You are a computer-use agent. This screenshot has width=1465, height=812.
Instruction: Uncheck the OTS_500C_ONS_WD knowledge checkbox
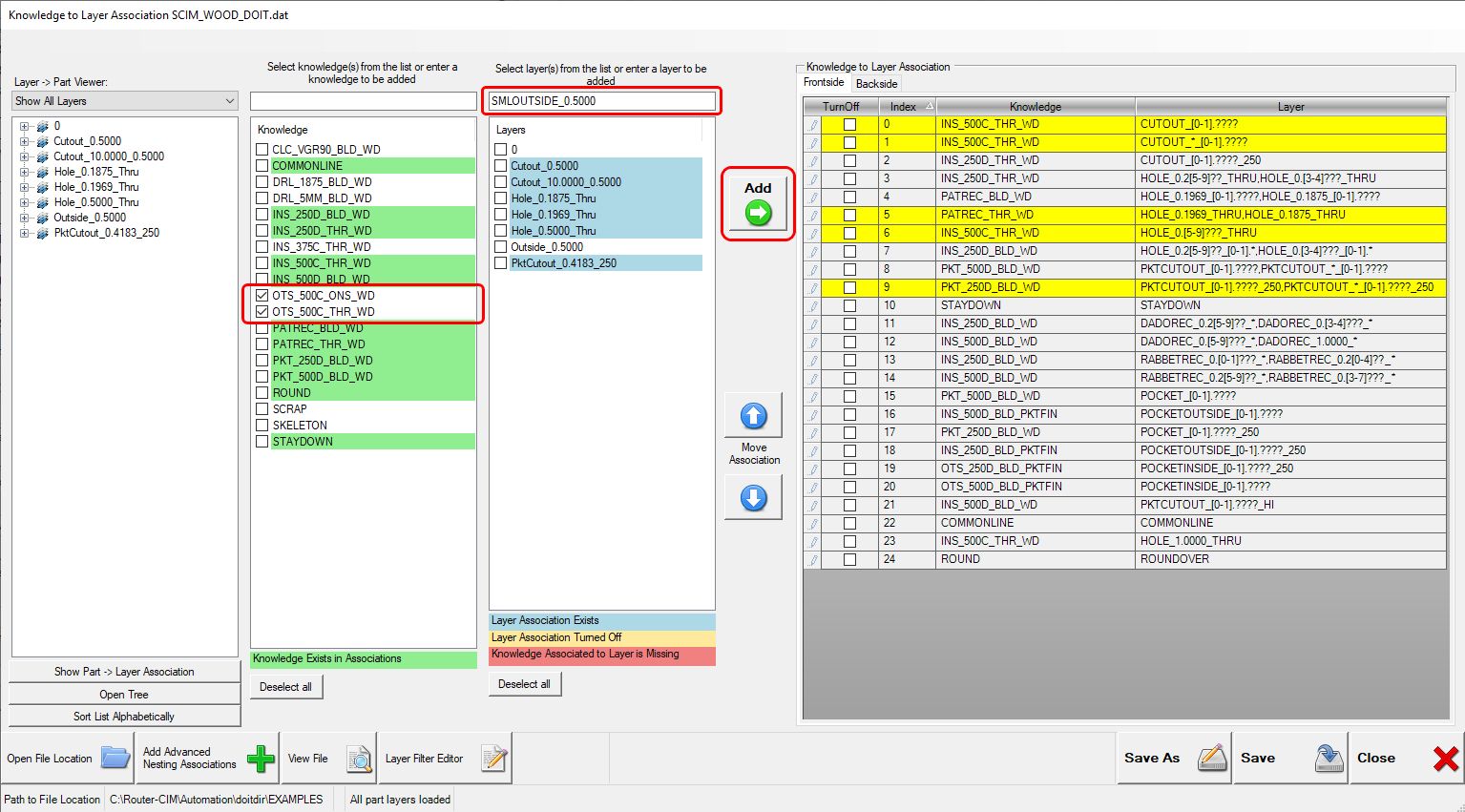[262, 296]
